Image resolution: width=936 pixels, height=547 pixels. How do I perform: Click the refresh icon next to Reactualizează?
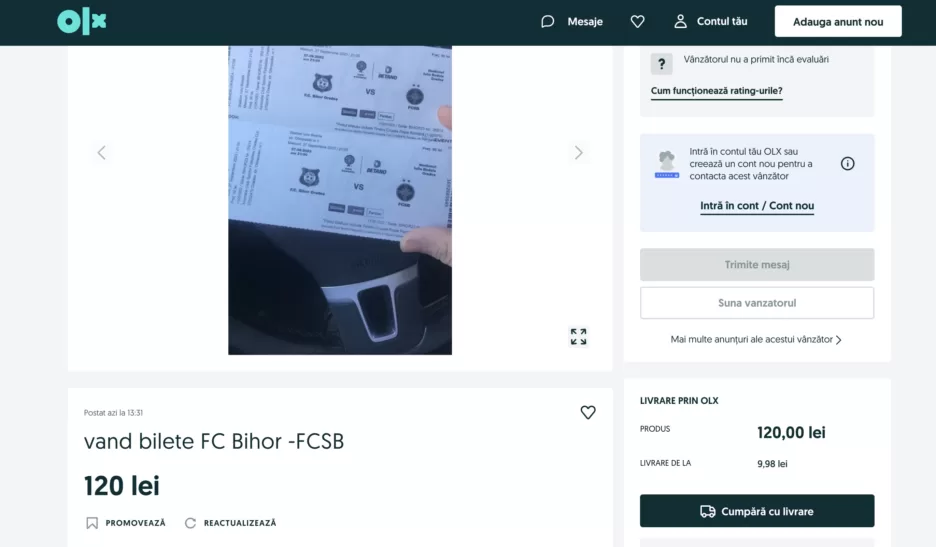190,523
